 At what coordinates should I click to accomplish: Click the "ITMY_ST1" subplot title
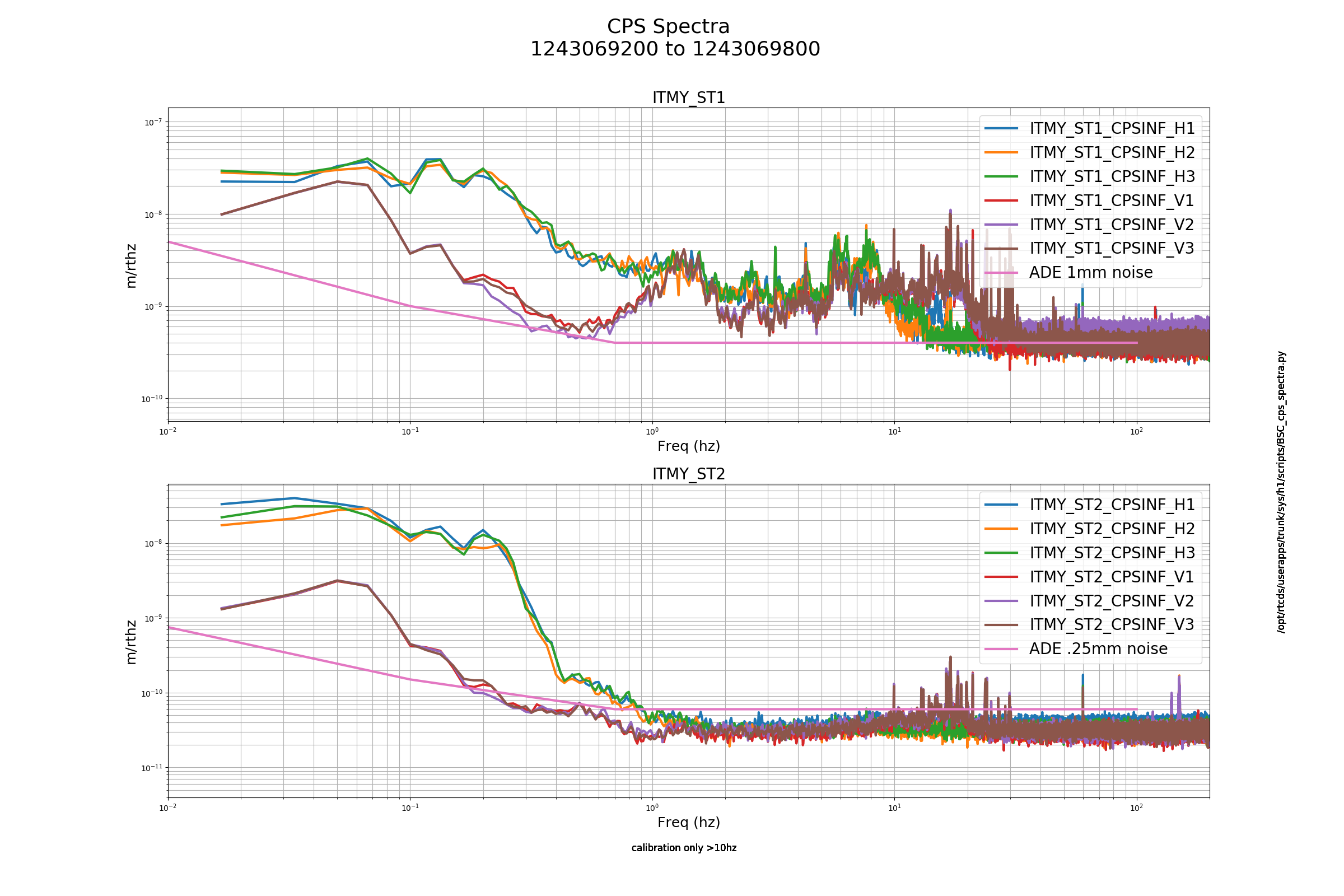689,97
